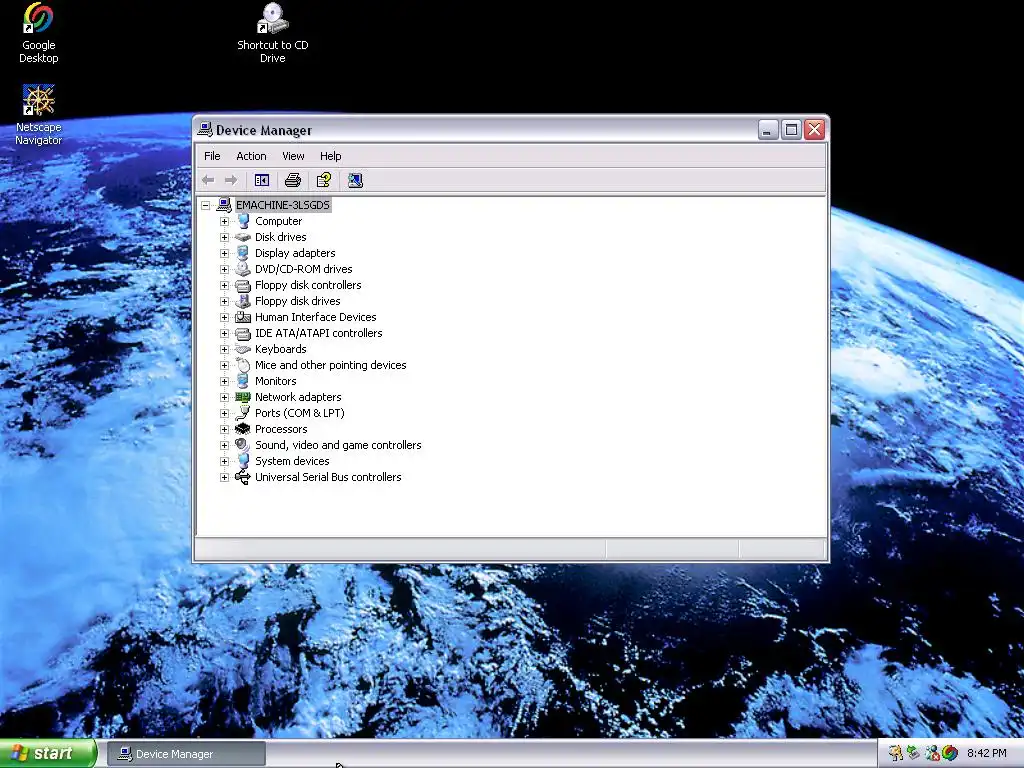Click the Mice and pointing devices icon
The height and width of the screenshot is (768, 1024).
point(243,365)
